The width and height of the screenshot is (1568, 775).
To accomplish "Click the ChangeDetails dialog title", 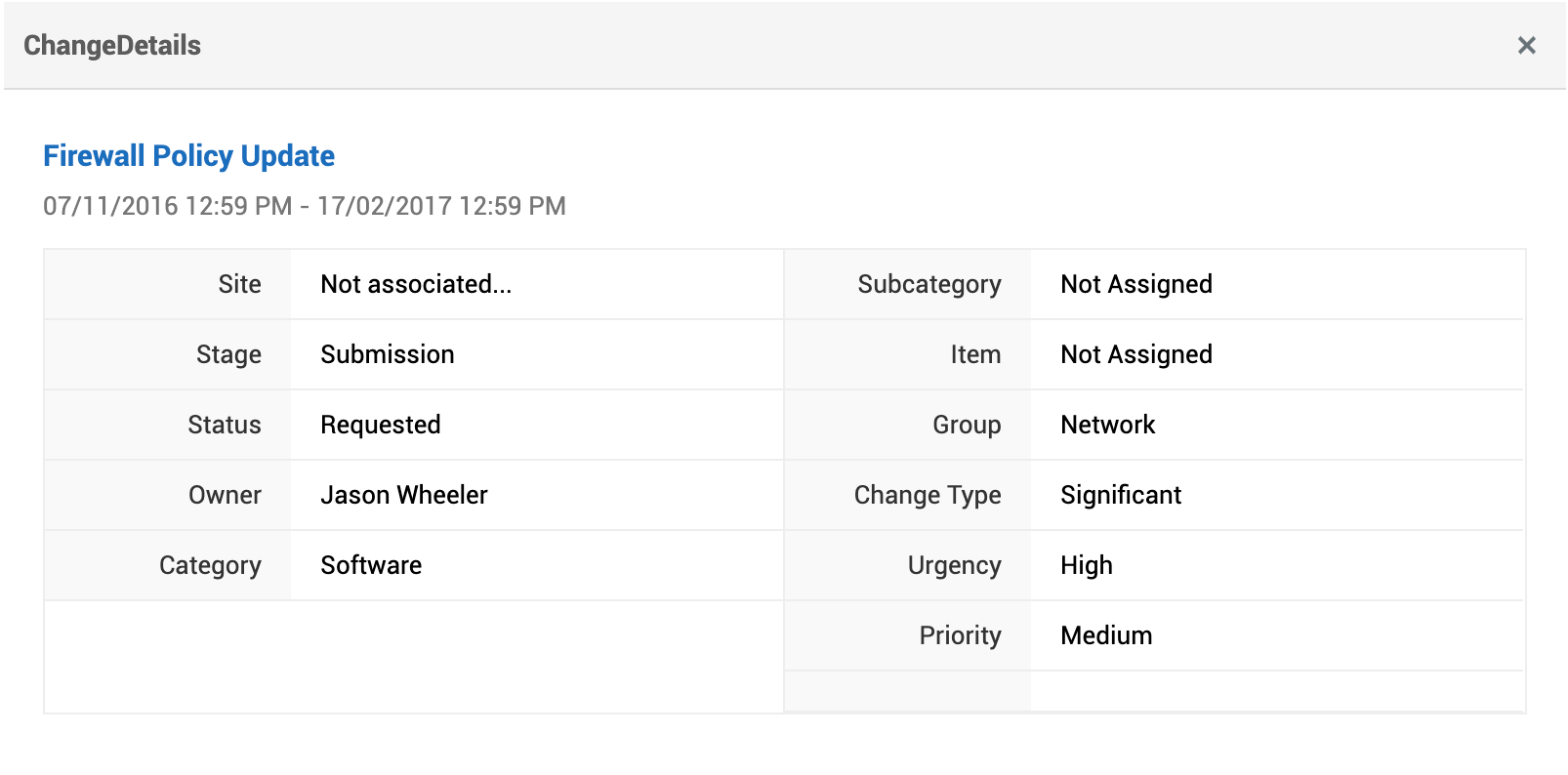I will pos(112,46).
